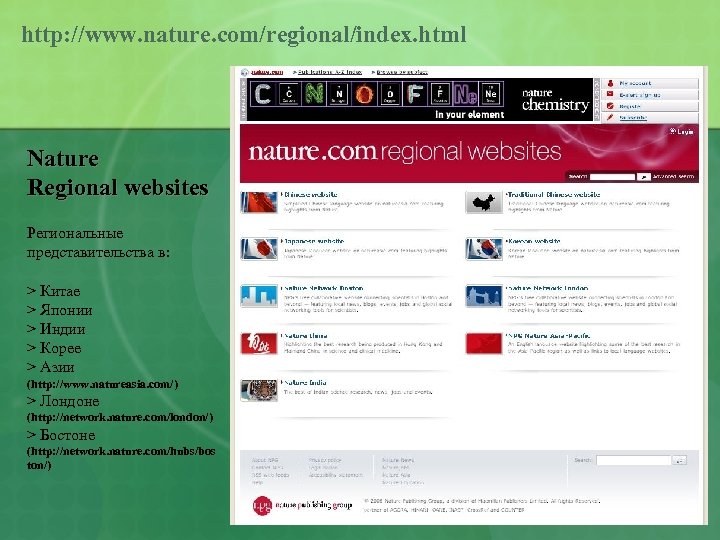The image size is (720, 540).
Task: Click the Japanese flag thumbnail
Action: [259, 249]
